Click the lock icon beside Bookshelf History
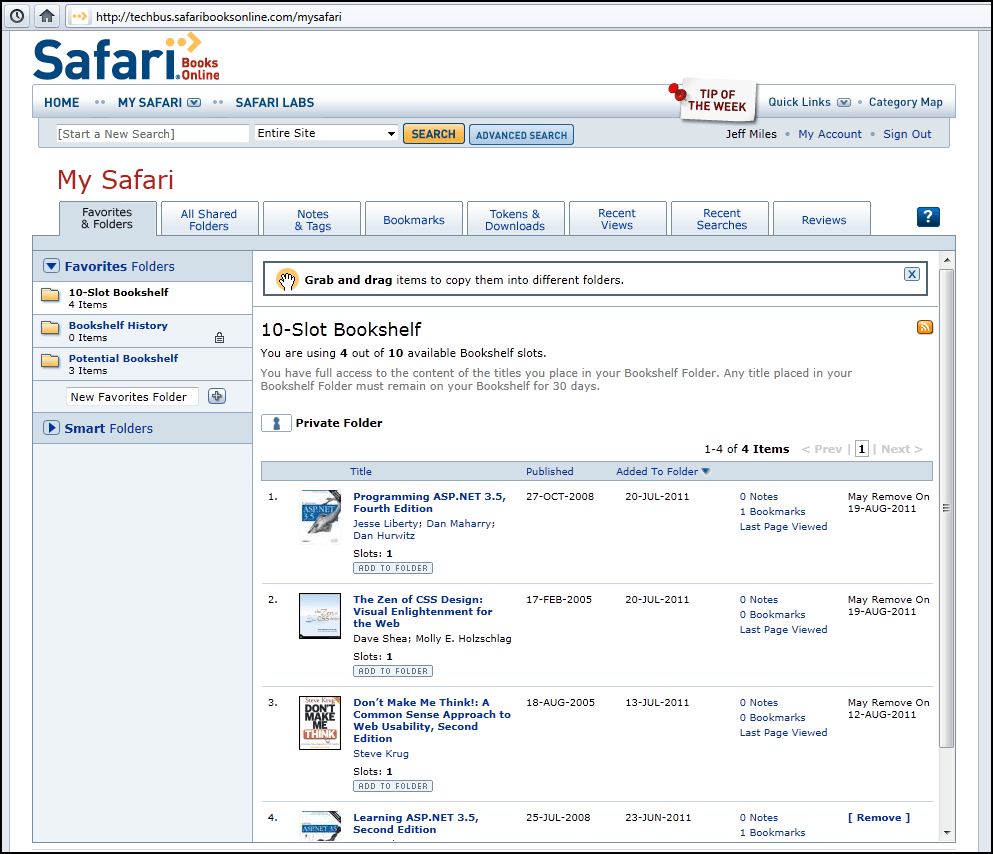Screen dimensions: 993x854 click(x=219, y=337)
